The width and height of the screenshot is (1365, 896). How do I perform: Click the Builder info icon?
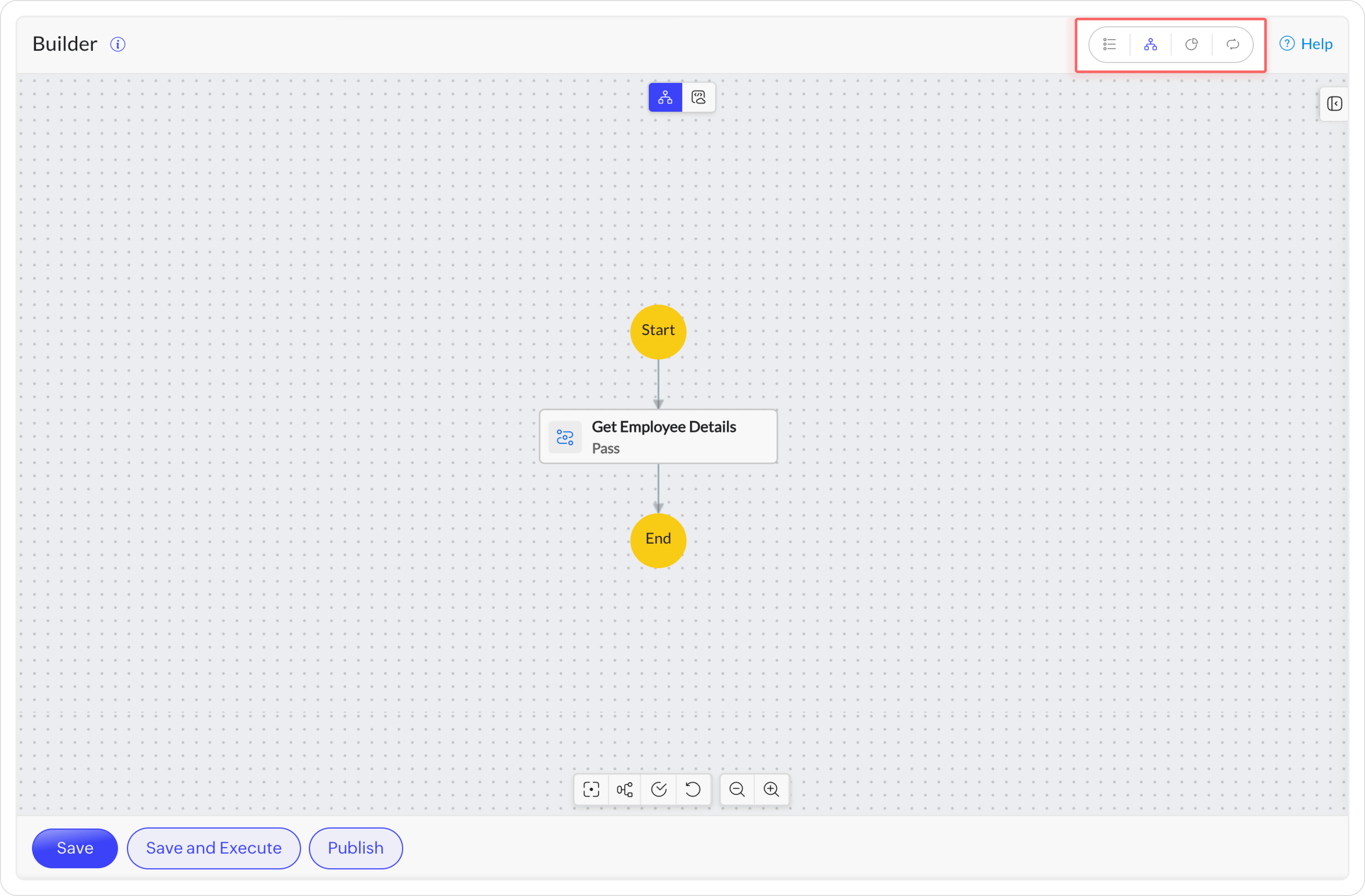click(118, 45)
